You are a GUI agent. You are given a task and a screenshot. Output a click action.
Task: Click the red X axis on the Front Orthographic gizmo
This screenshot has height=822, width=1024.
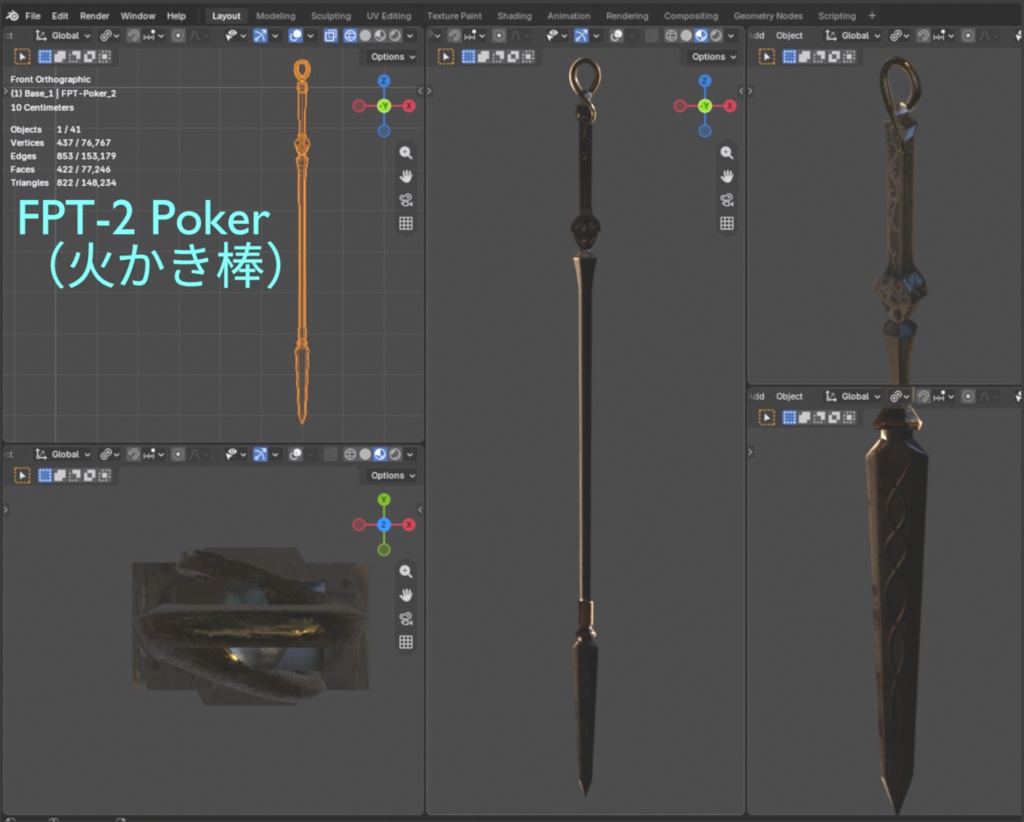(409, 106)
